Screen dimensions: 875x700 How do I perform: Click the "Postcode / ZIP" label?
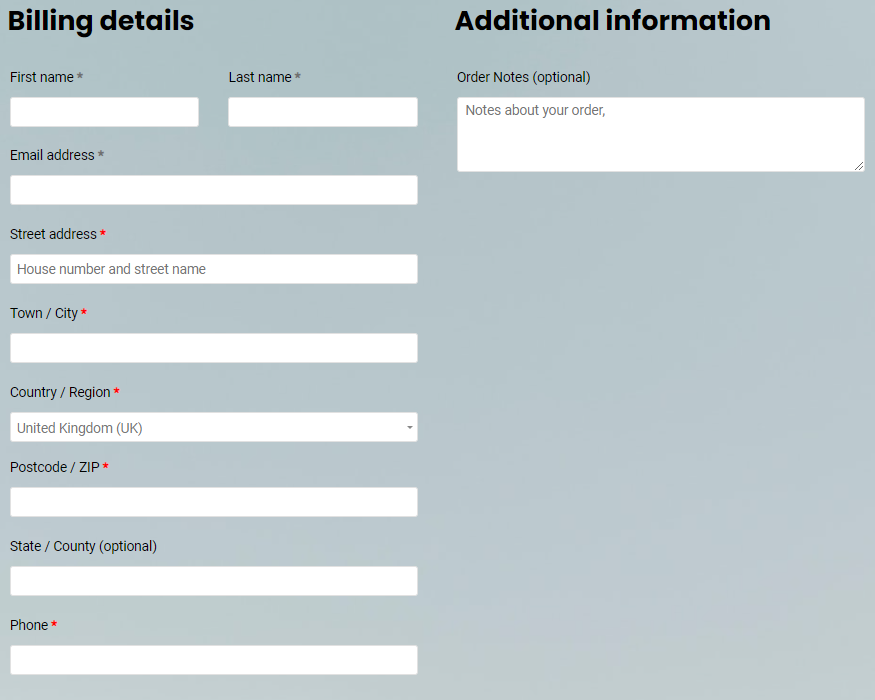pyautogui.click(x=55, y=467)
